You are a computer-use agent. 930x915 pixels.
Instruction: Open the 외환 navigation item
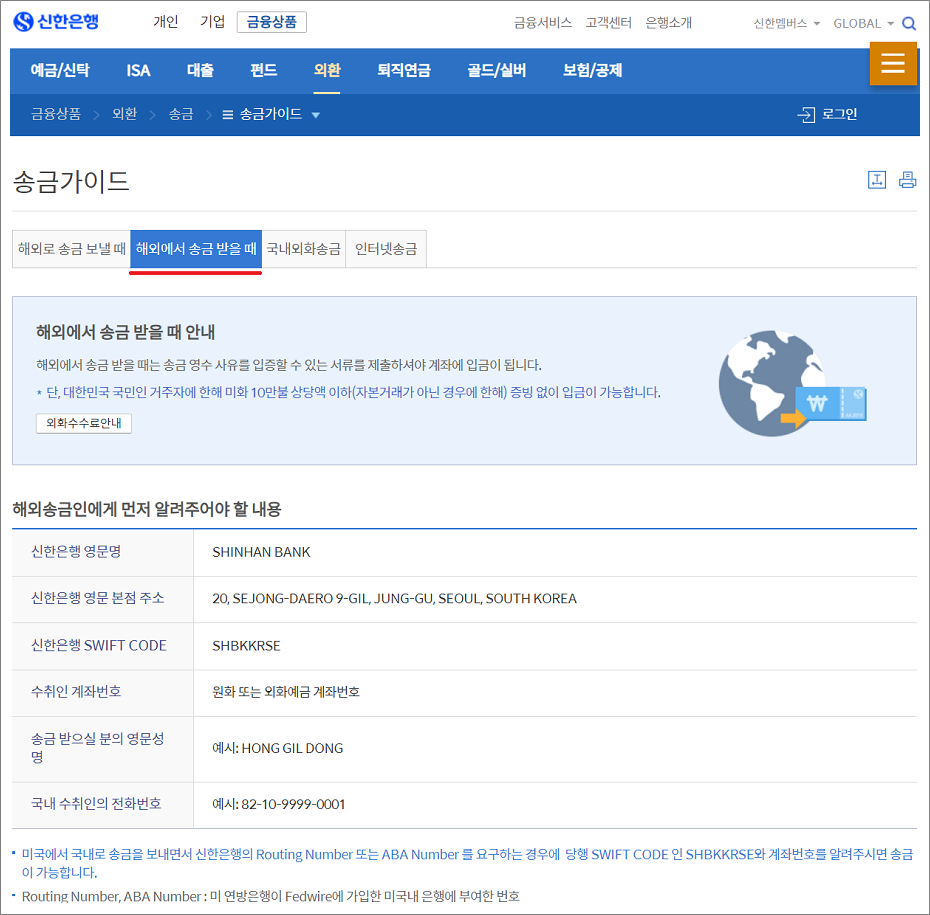[x=327, y=70]
